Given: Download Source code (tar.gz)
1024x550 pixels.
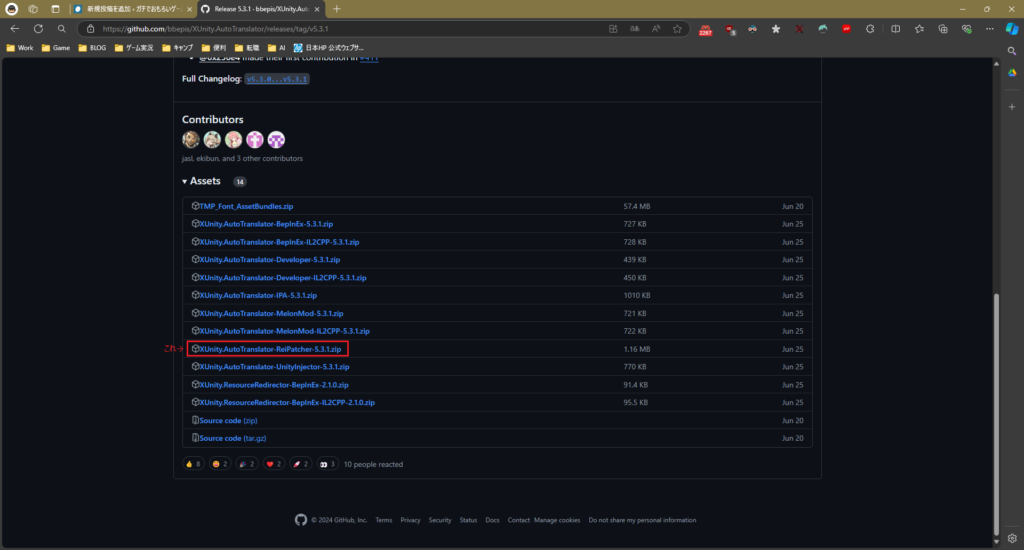Looking at the screenshot, I should [232, 438].
